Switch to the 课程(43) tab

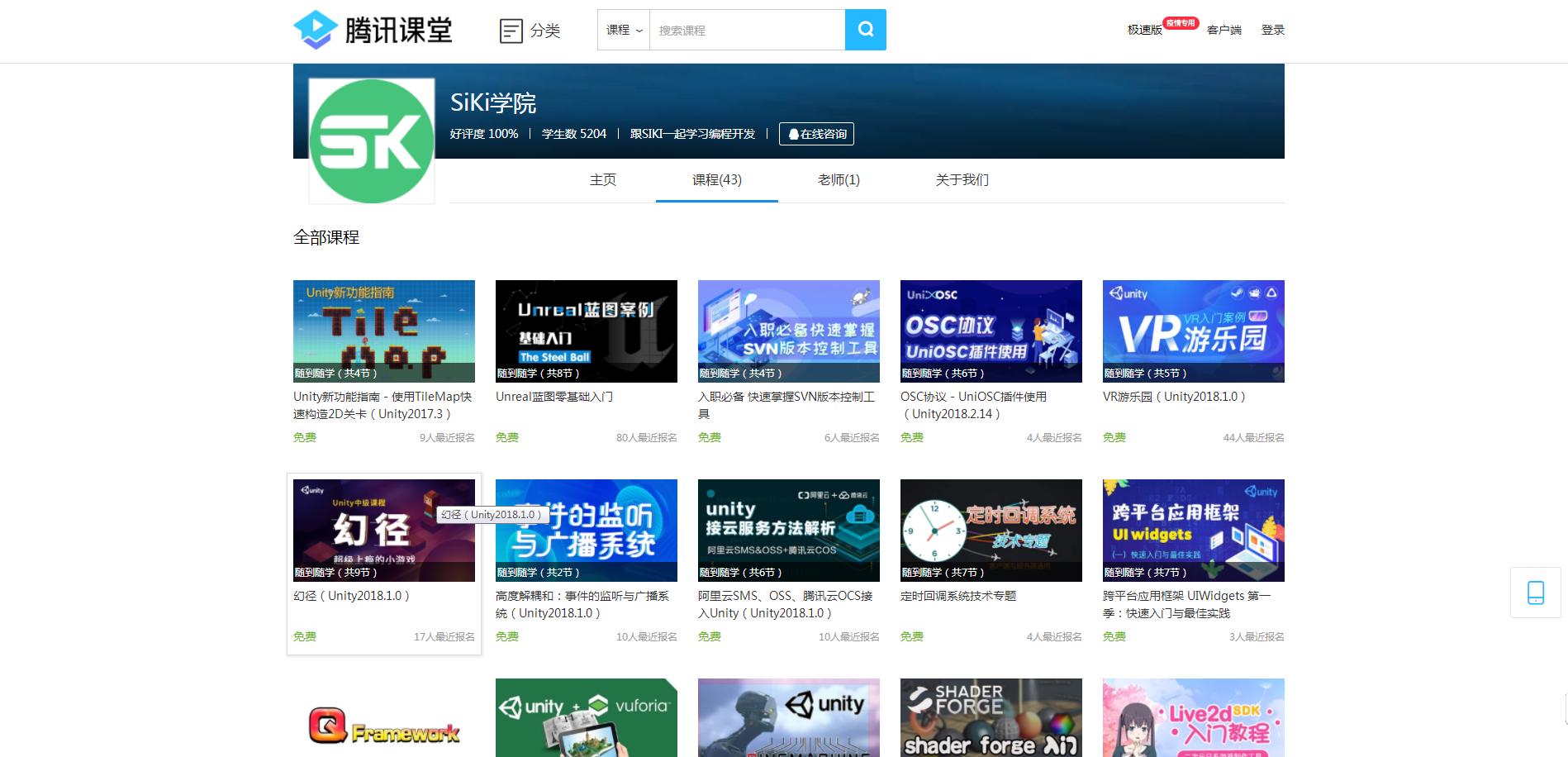717,179
